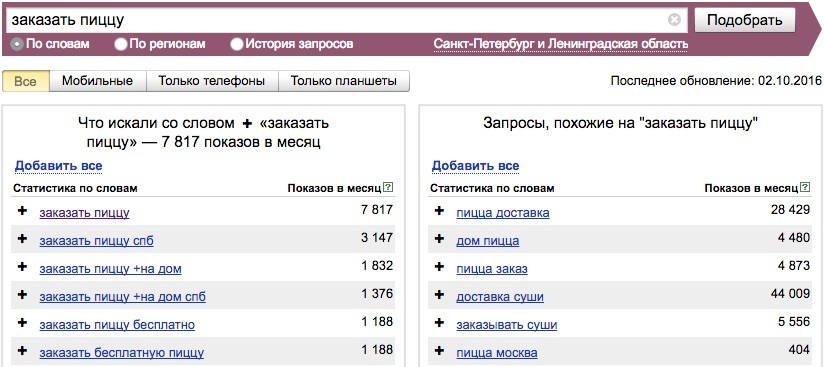
Task: Open region selector 'Санкт-Петербург и Ленинградская область'
Action: click(561, 44)
